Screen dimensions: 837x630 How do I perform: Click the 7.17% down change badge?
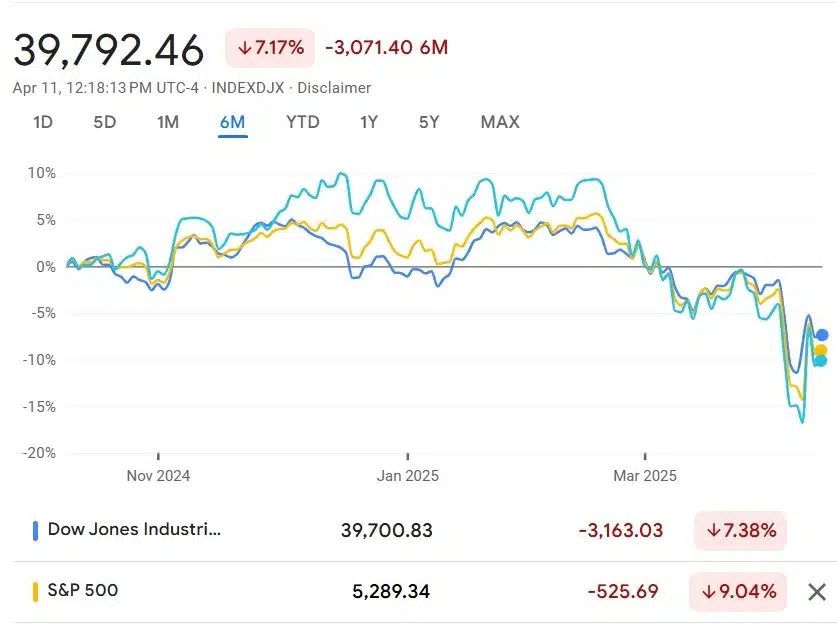coord(270,48)
